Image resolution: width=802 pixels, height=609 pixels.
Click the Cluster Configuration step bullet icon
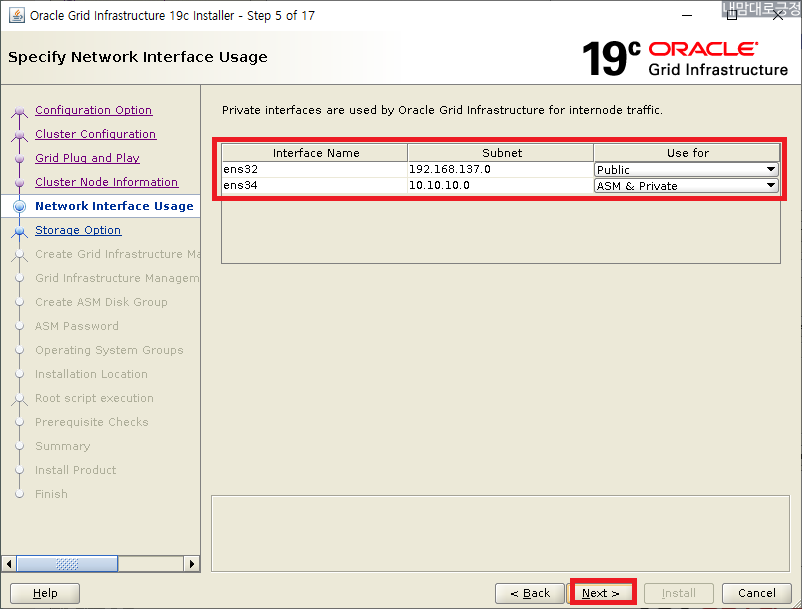pyautogui.click(x=19, y=134)
